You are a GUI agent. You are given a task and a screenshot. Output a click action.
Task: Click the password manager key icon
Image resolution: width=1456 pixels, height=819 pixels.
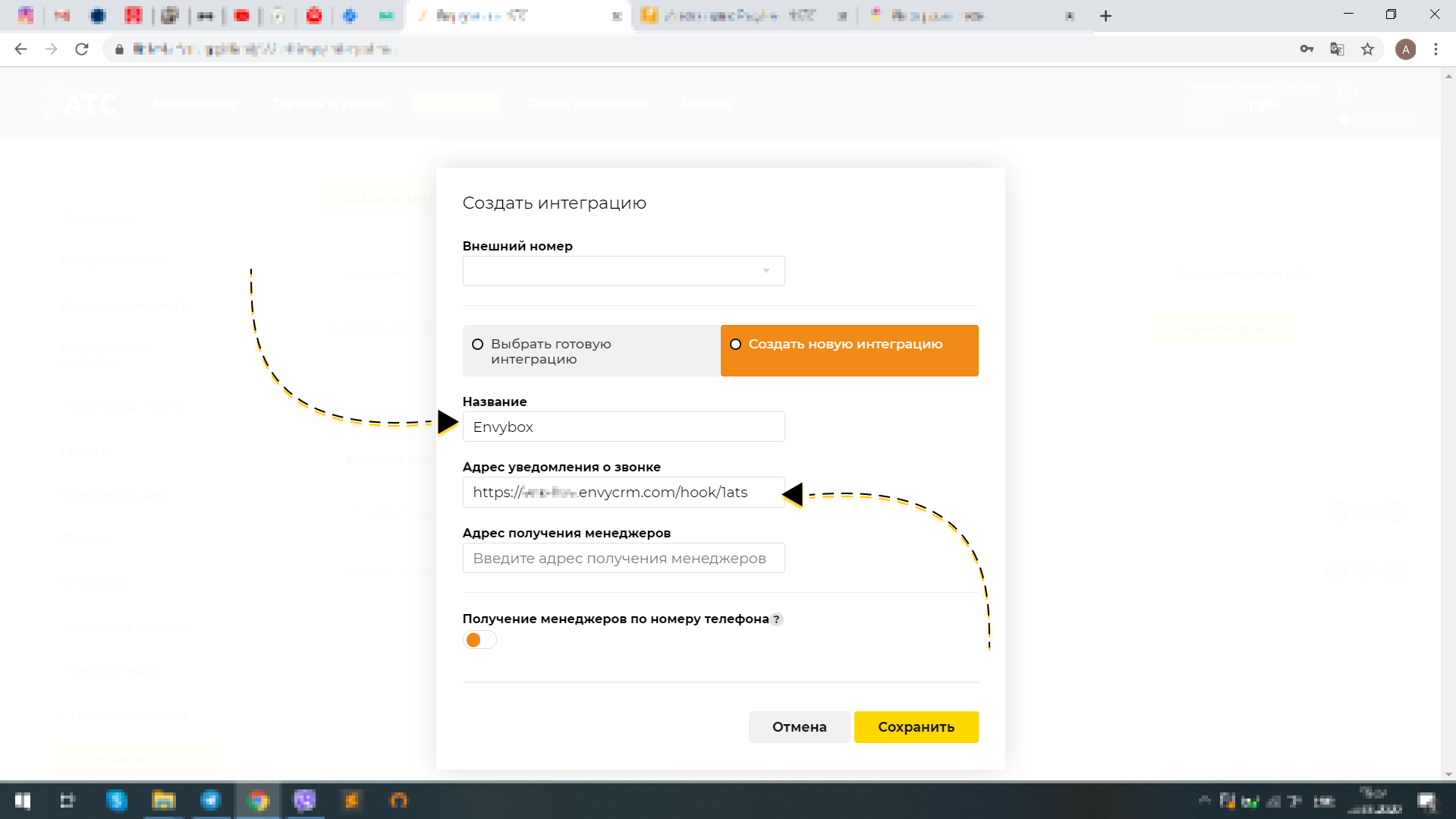click(x=1307, y=49)
